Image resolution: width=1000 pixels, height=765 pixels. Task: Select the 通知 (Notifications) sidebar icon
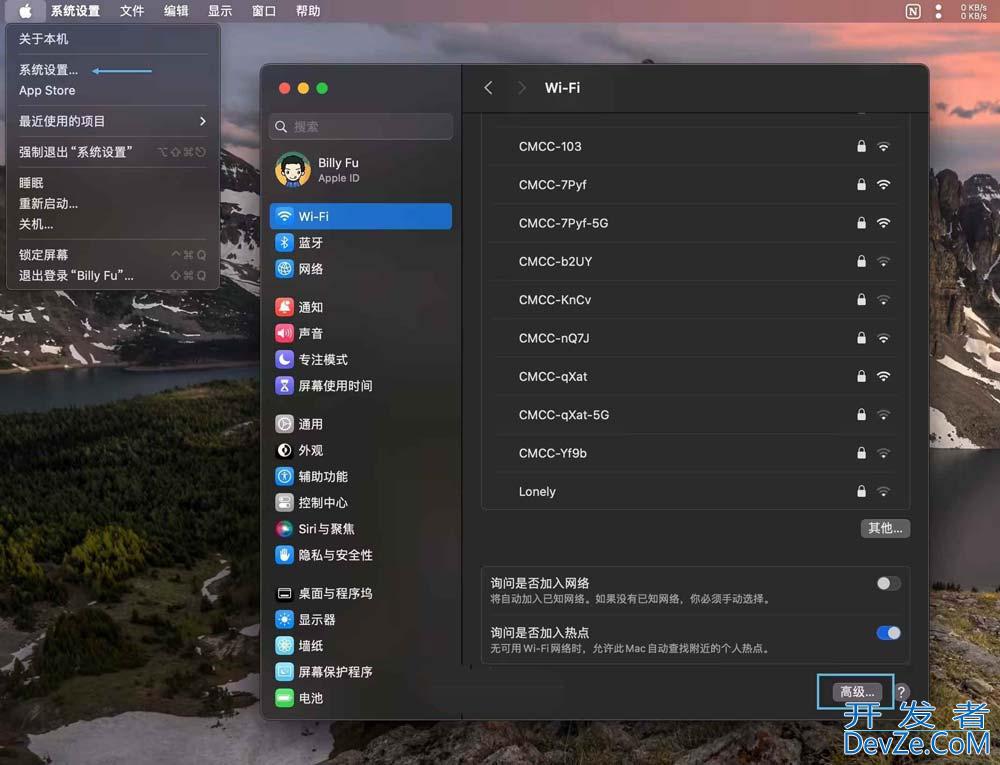(x=285, y=307)
